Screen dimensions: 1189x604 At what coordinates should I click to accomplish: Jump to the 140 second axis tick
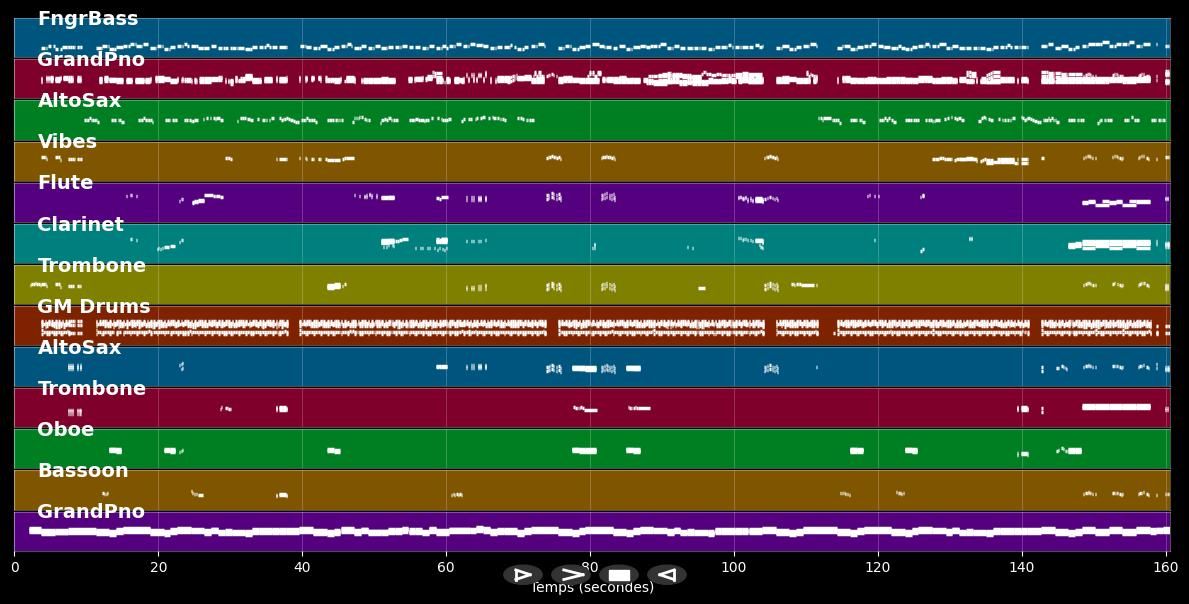click(1022, 567)
